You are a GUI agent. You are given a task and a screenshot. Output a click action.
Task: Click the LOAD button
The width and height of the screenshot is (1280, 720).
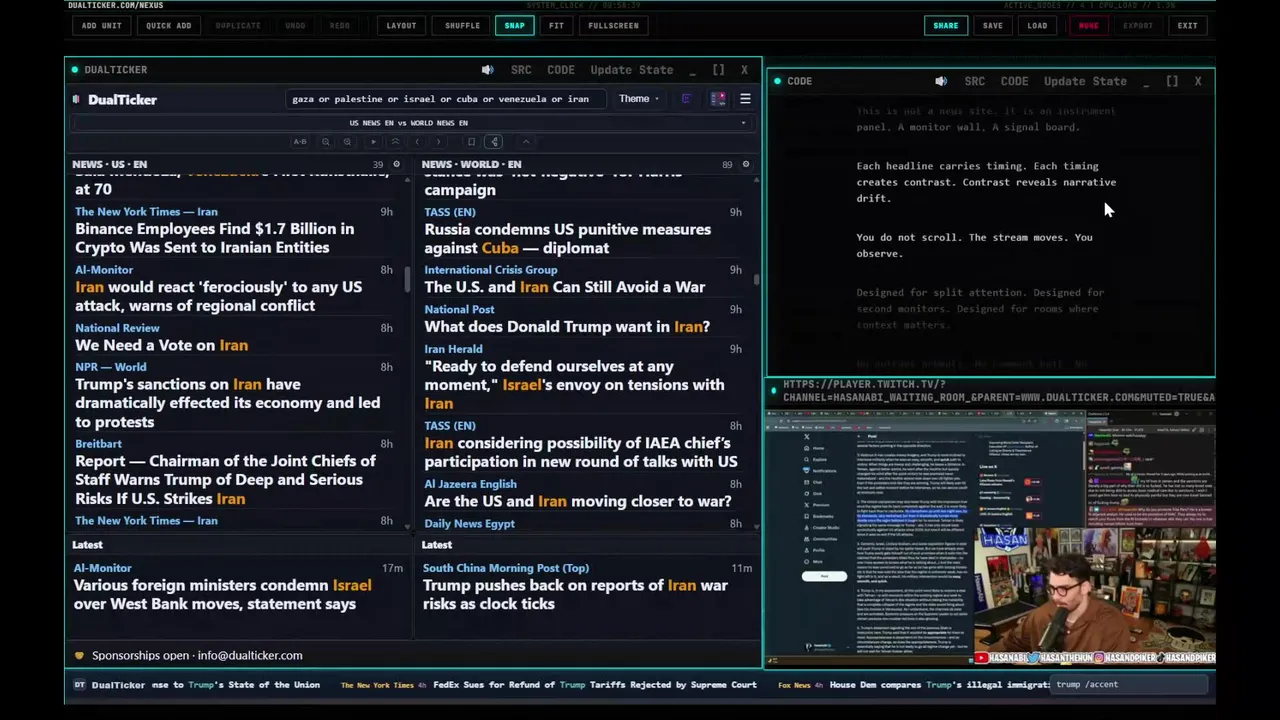pyautogui.click(x=1037, y=25)
